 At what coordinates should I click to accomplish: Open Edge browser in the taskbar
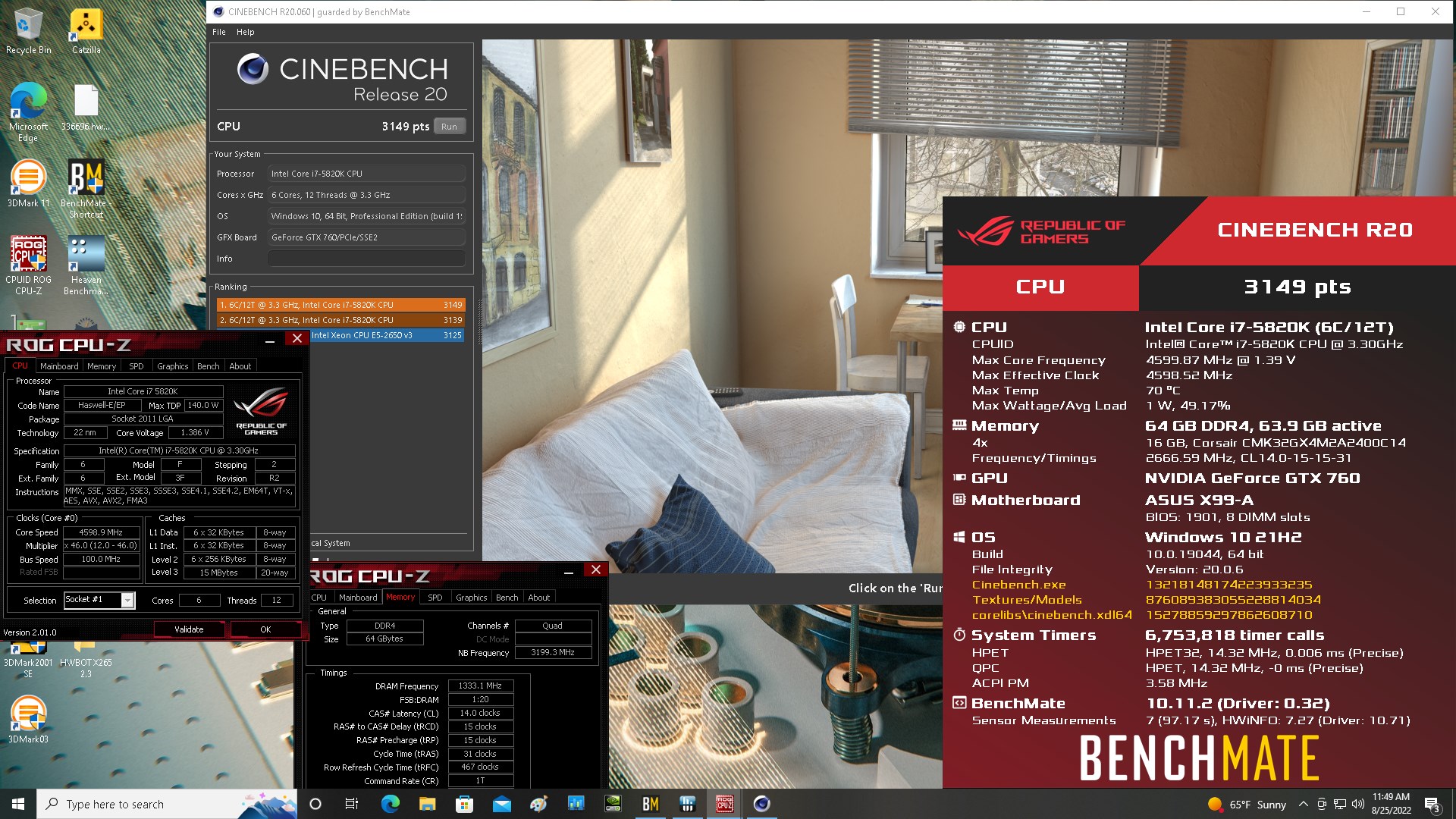[390, 804]
